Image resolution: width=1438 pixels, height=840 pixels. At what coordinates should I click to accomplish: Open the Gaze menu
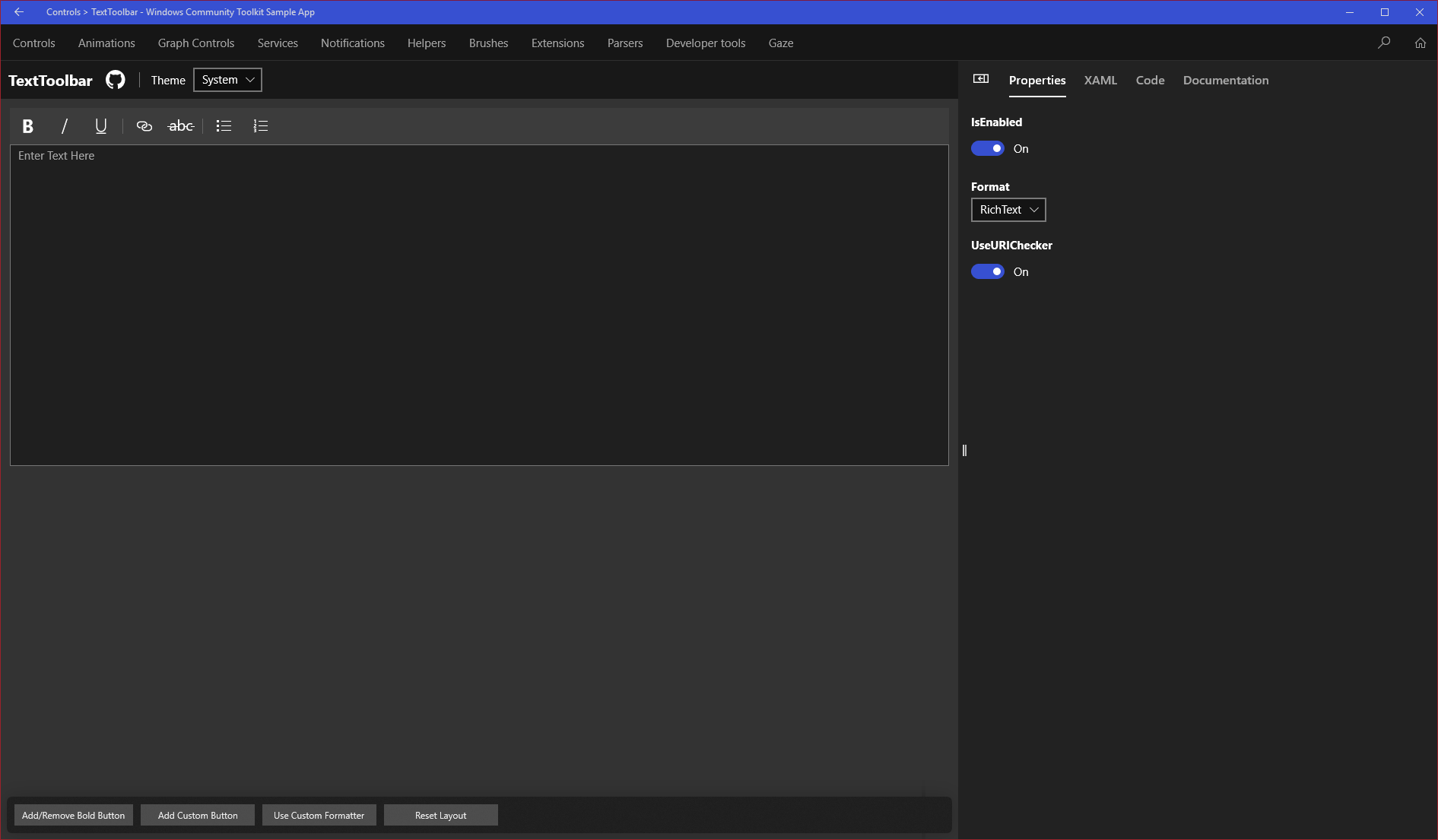coord(781,43)
